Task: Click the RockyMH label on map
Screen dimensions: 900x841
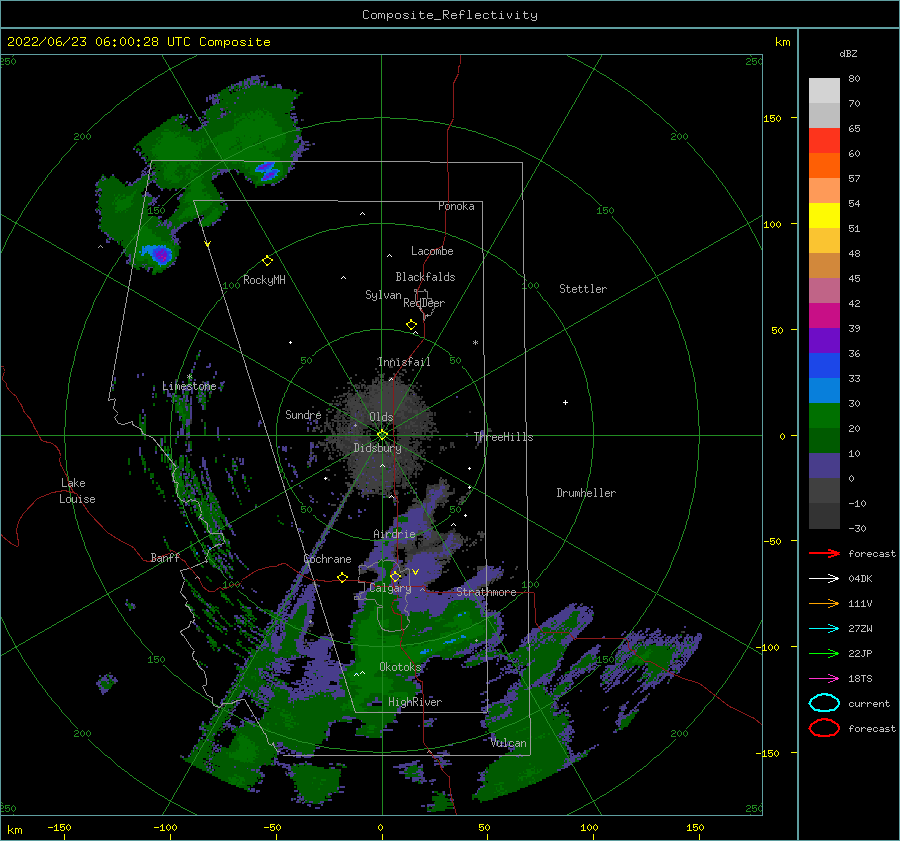Action: pos(264,280)
